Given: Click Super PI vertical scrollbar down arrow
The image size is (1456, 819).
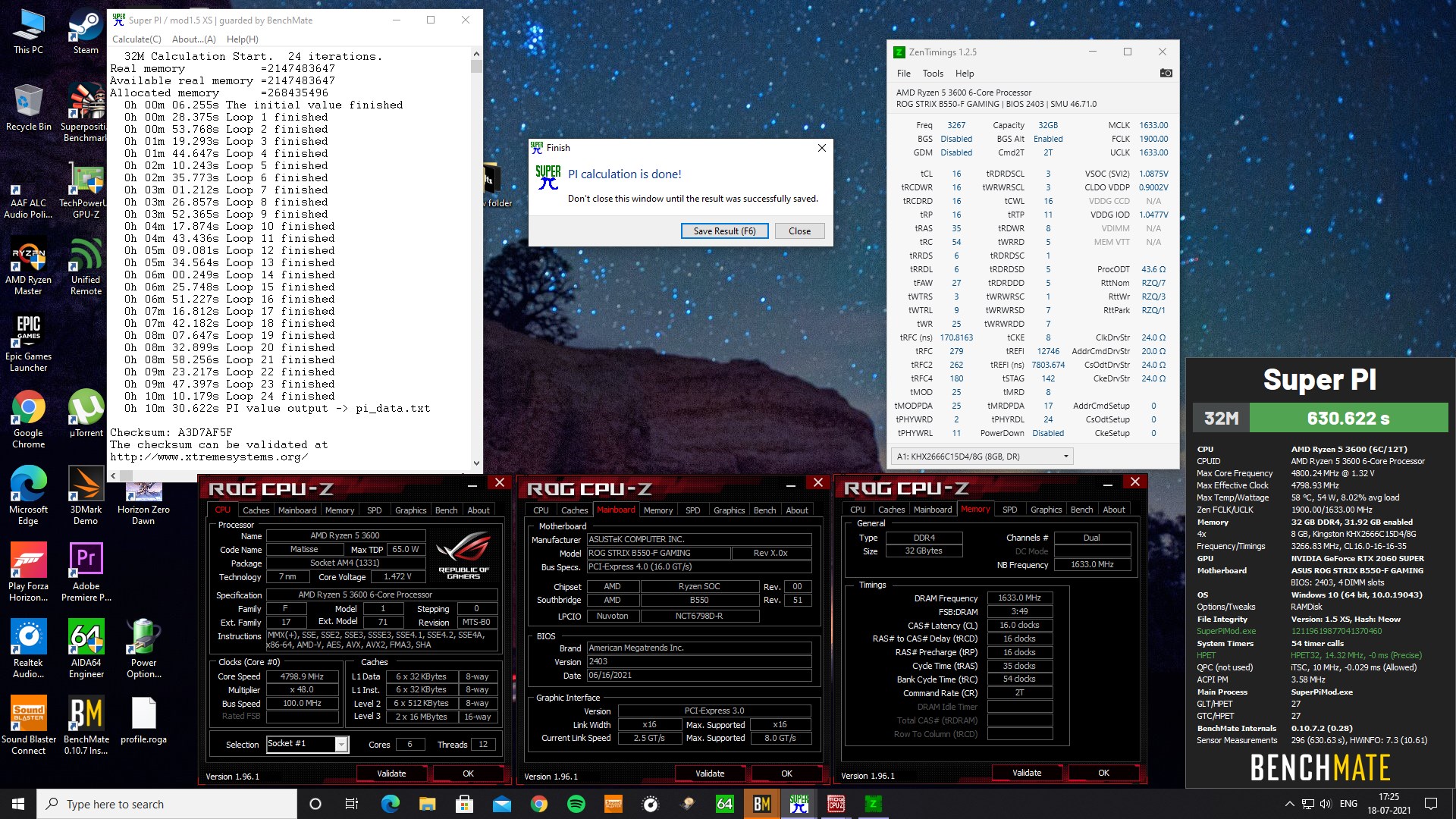Looking at the screenshot, I should 476,463.
